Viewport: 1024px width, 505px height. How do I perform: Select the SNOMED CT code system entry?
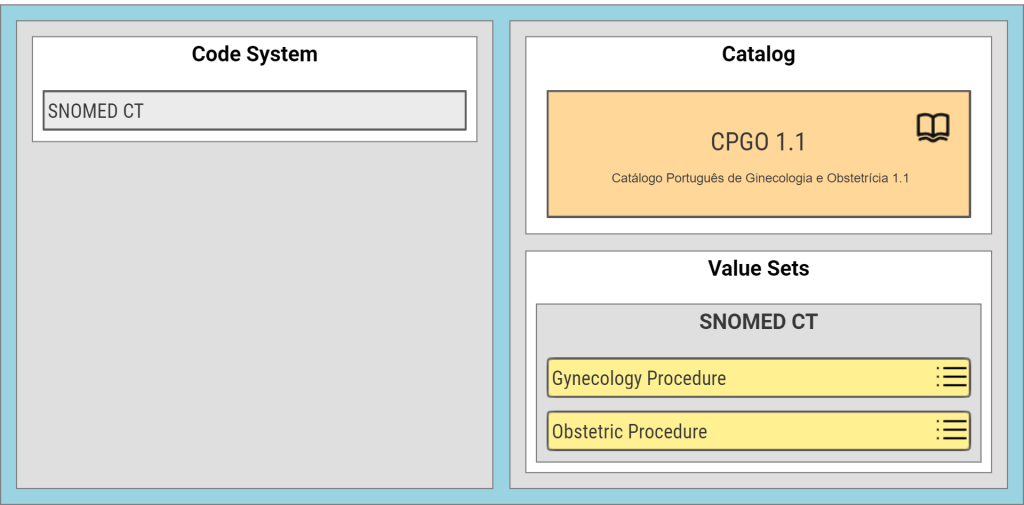coord(255,110)
